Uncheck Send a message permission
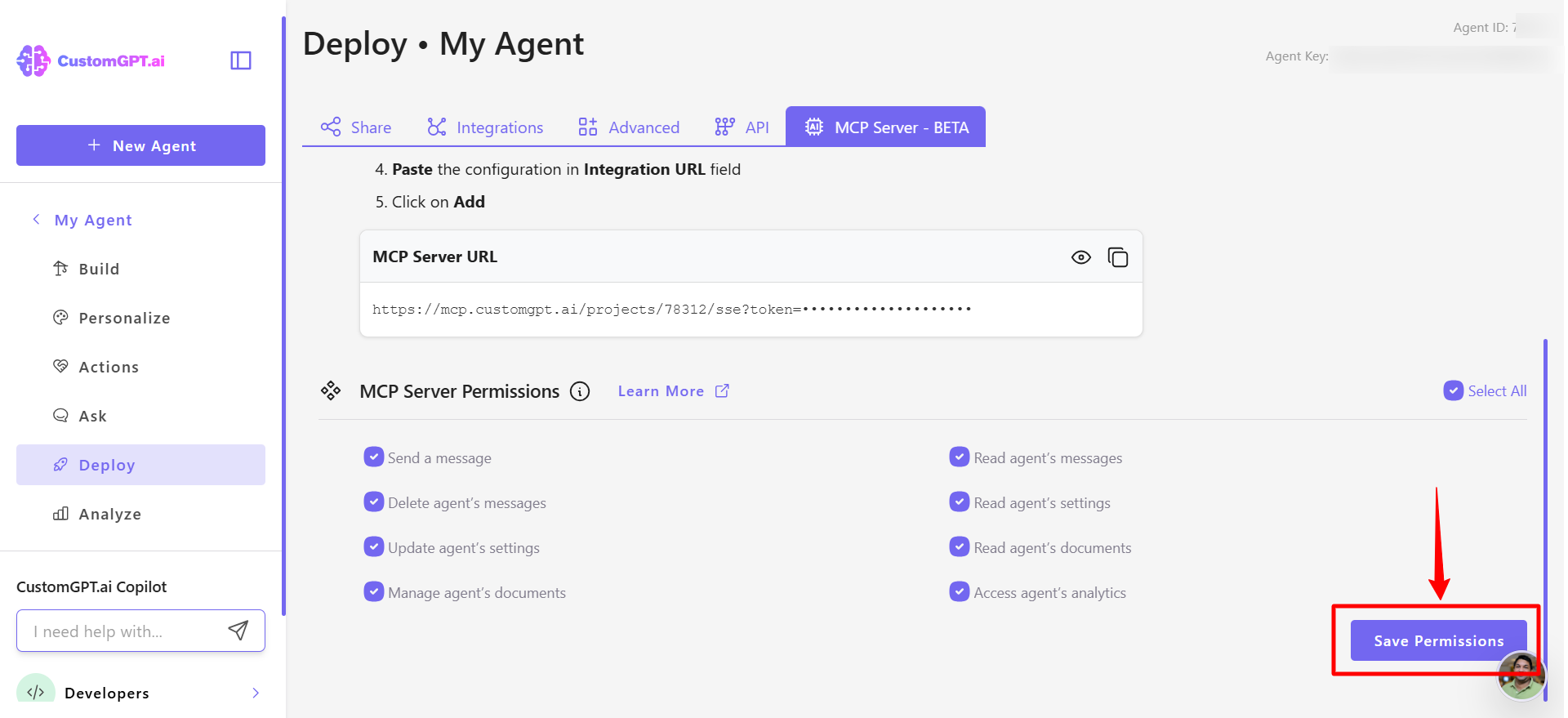 374,457
